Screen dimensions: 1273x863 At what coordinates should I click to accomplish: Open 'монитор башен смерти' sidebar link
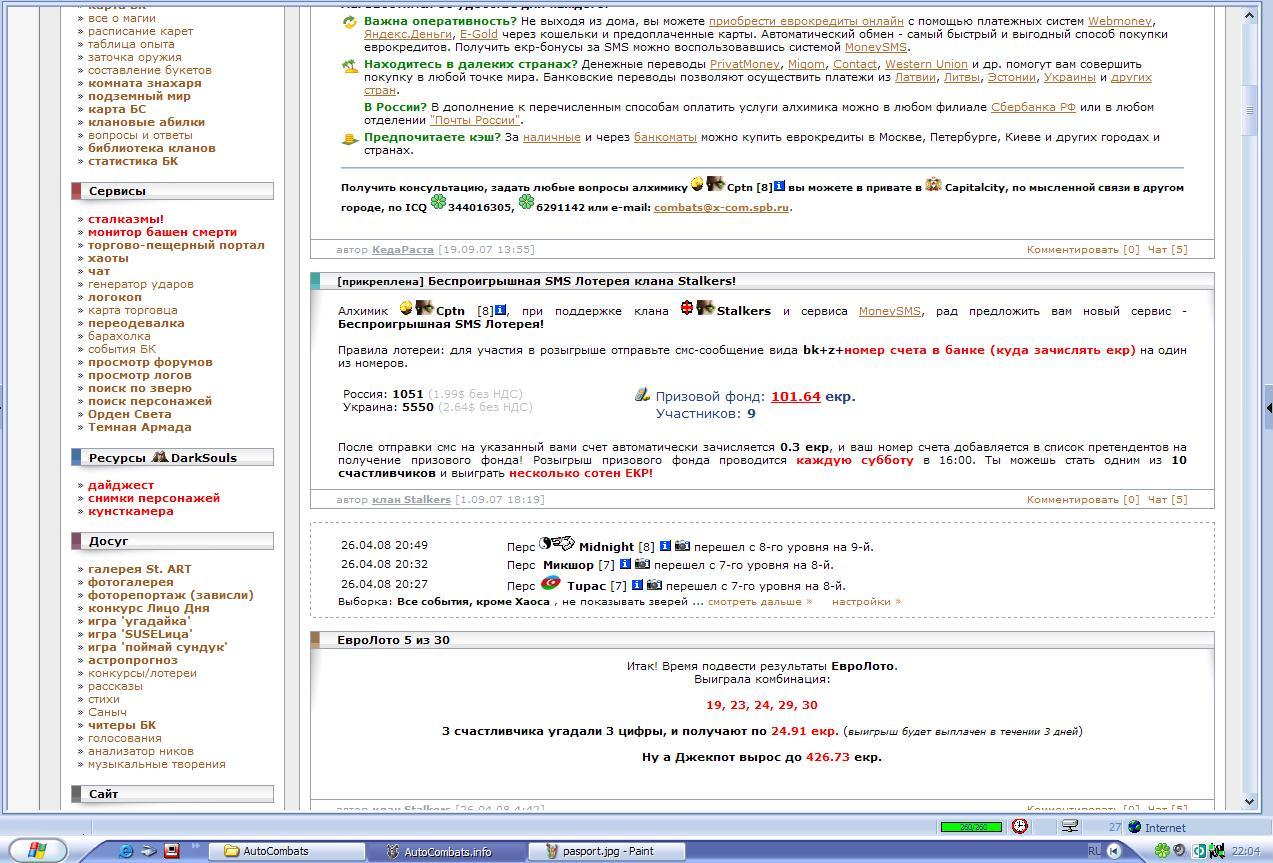162,232
